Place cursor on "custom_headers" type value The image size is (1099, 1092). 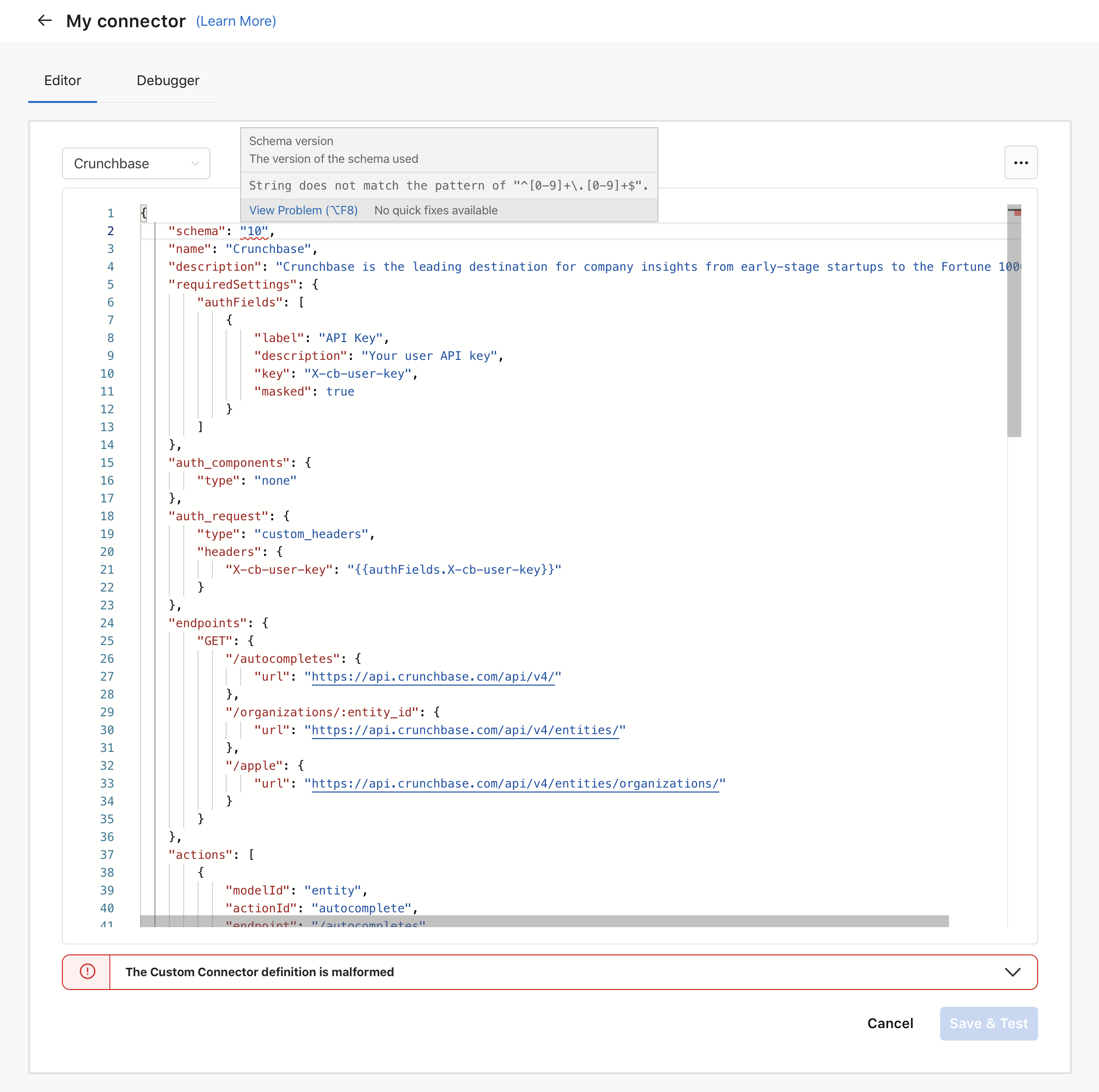coord(311,535)
